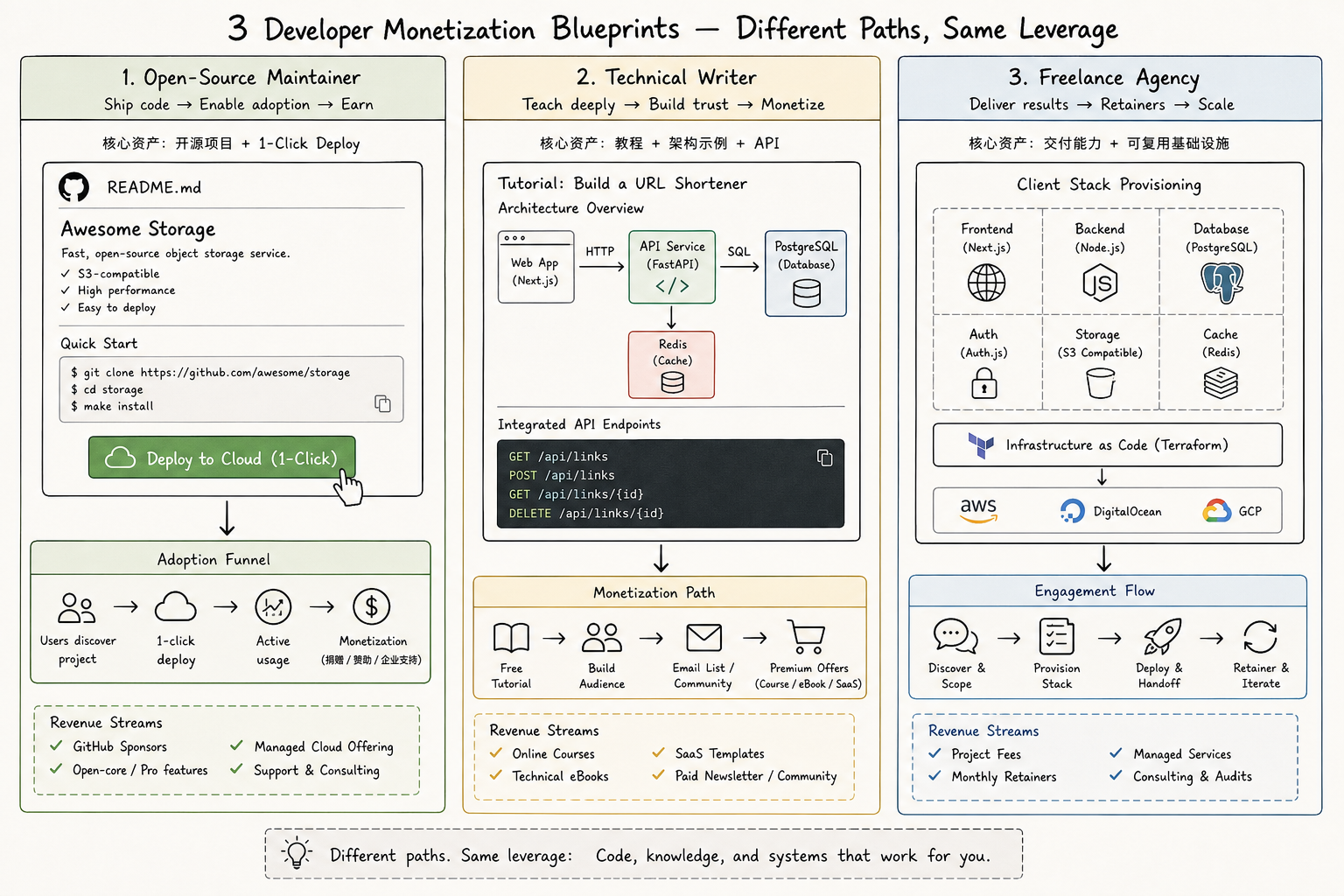Select the Monetization dollar icon
Screen dimensions: 1344x896
(x=371, y=606)
